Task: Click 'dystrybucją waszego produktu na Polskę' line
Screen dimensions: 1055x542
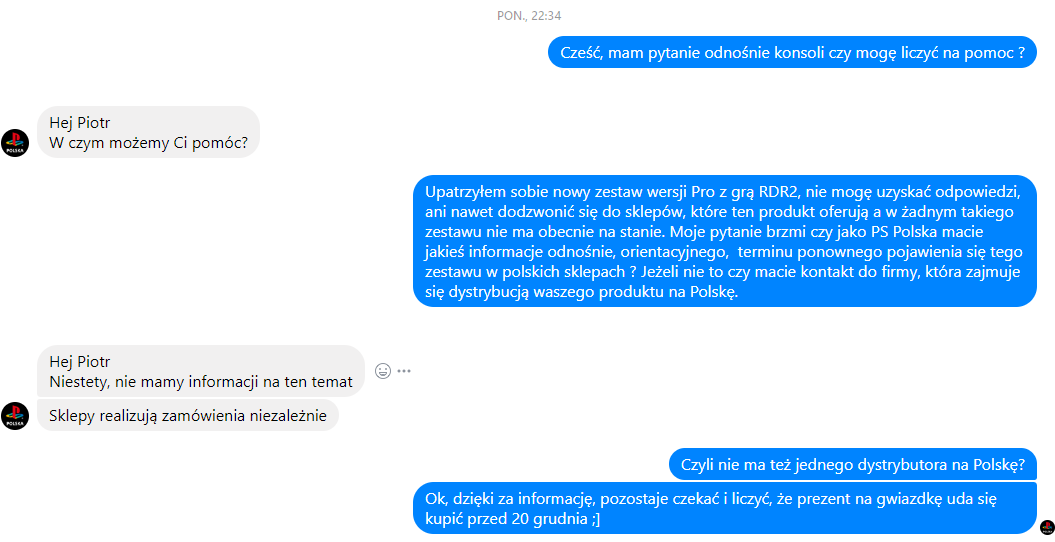Action: [x=593, y=293]
